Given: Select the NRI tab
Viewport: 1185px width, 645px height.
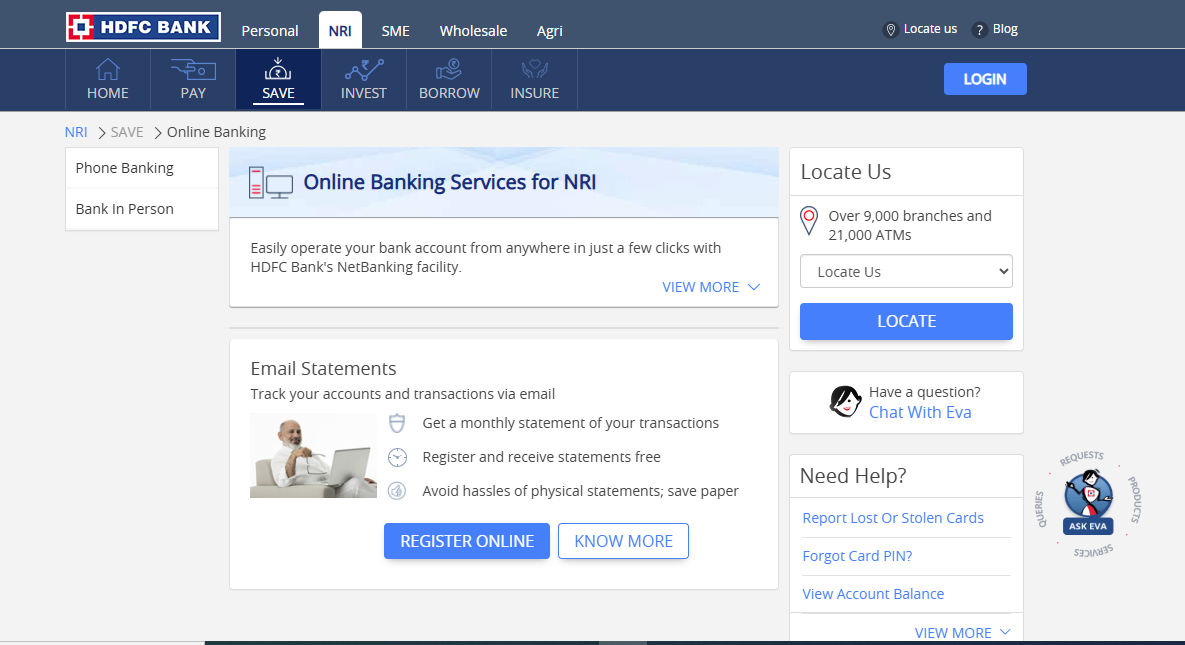Looking at the screenshot, I should tap(340, 31).
